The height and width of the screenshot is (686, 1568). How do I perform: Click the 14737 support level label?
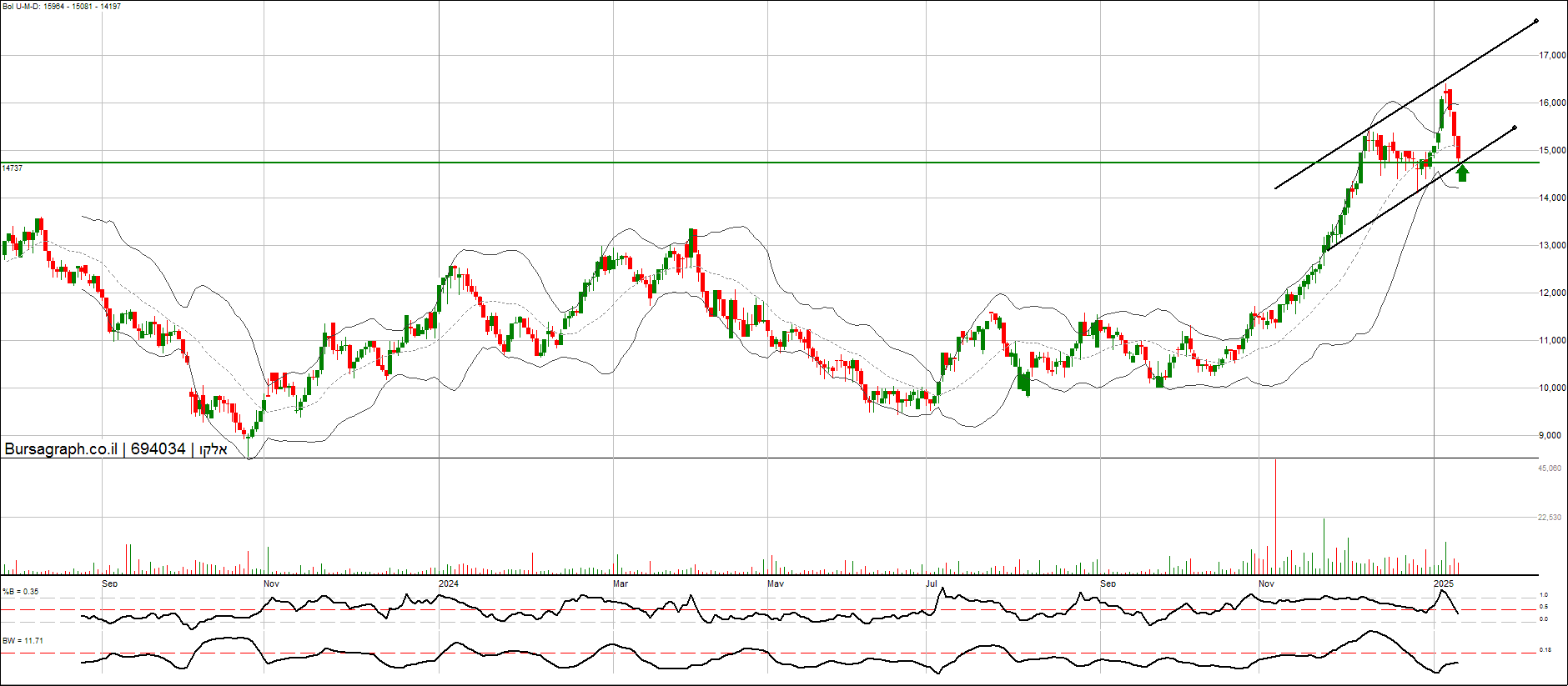coord(13,168)
